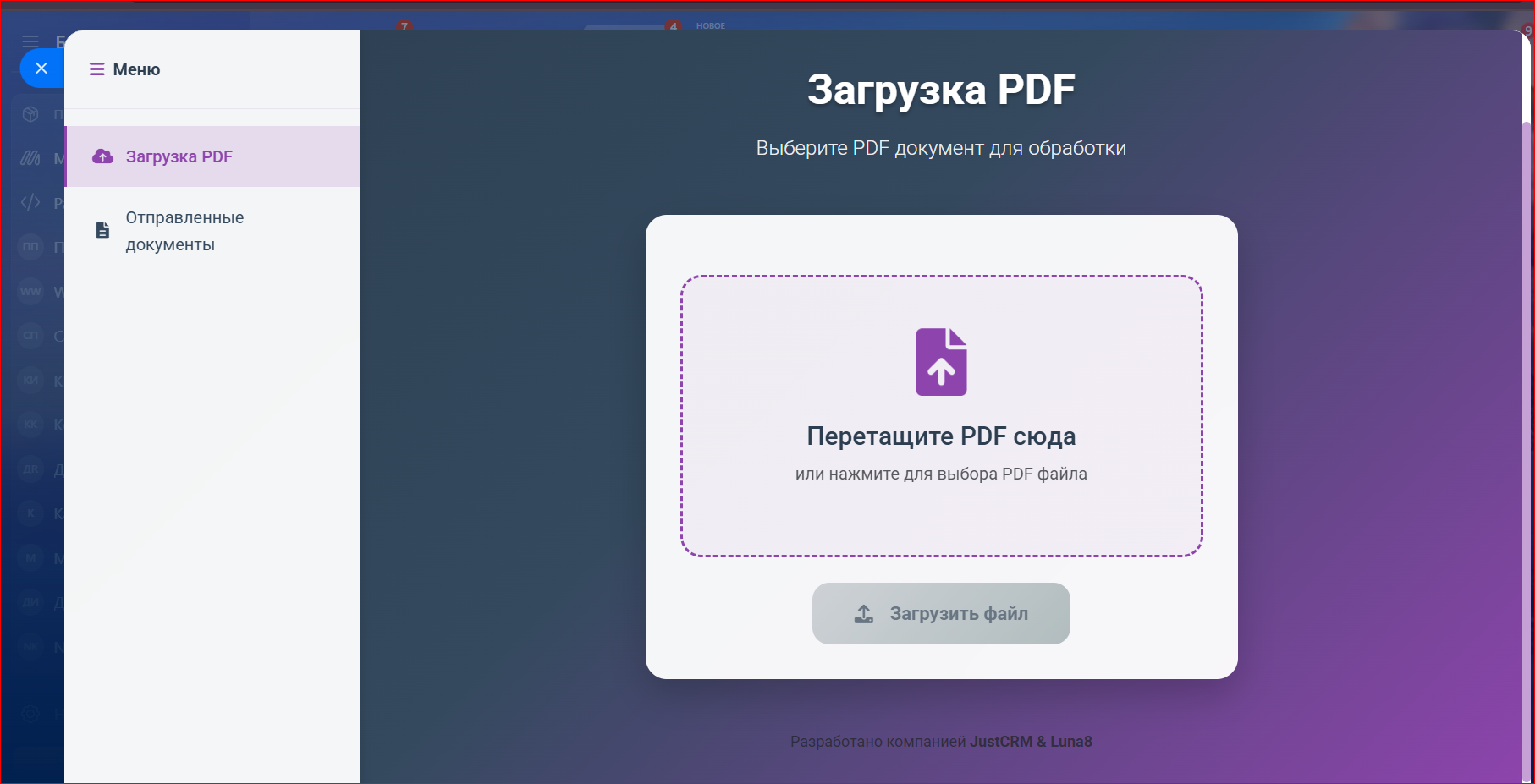
Task: Click the Загрузка PDF page title
Action: [x=941, y=90]
